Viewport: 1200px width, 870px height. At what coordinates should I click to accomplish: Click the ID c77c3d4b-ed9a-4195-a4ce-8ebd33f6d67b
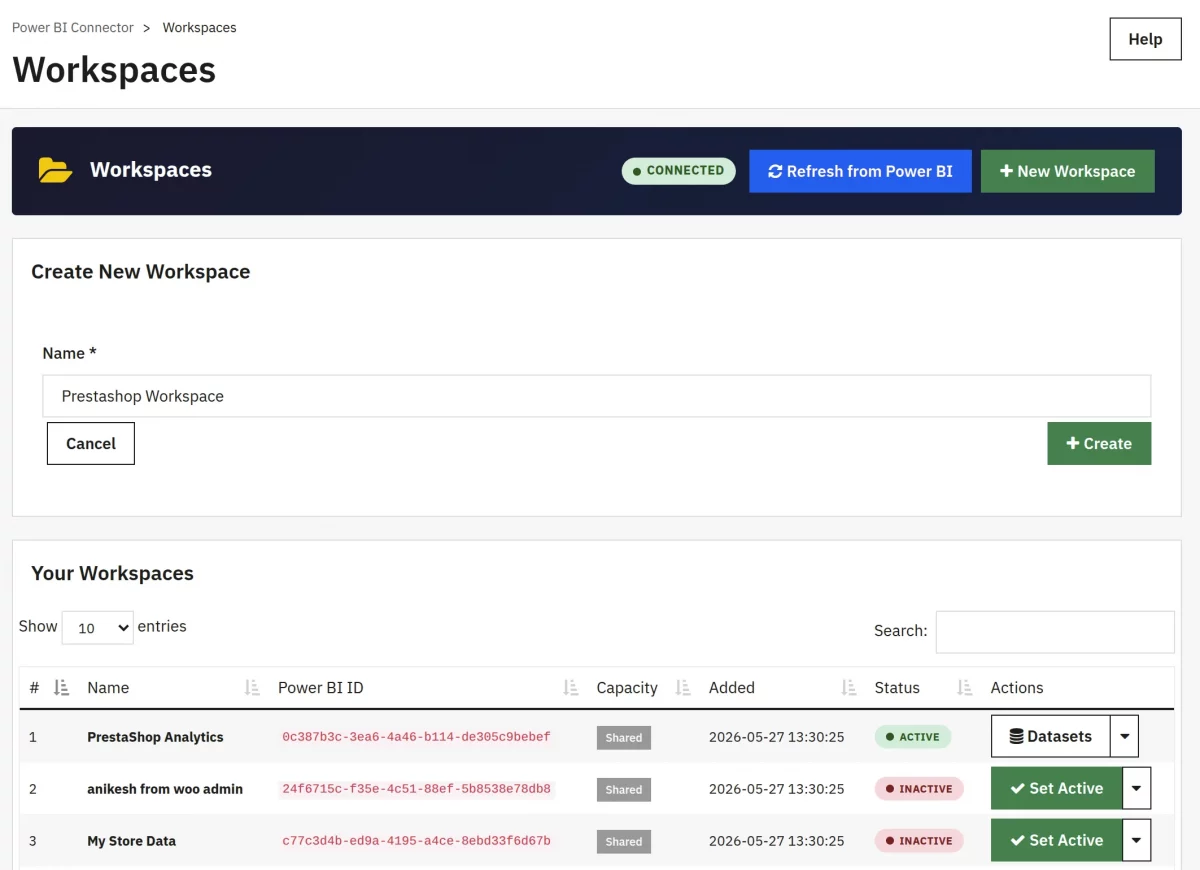(x=416, y=841)
